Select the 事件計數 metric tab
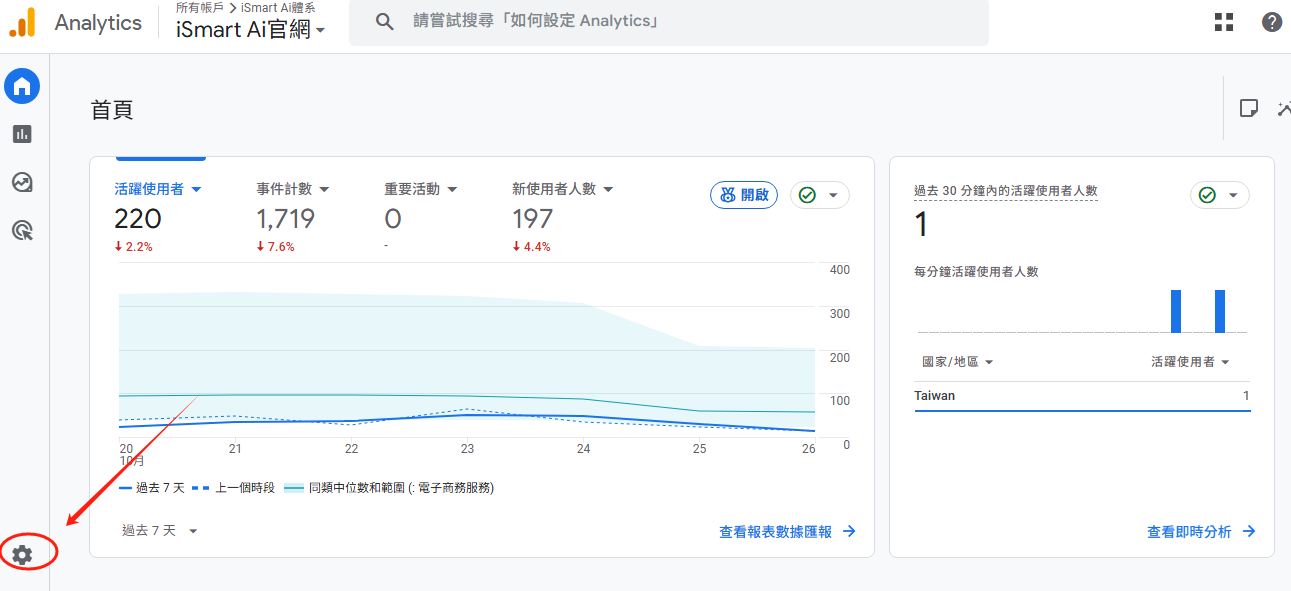1291x591 pixels. pos(292,189)
